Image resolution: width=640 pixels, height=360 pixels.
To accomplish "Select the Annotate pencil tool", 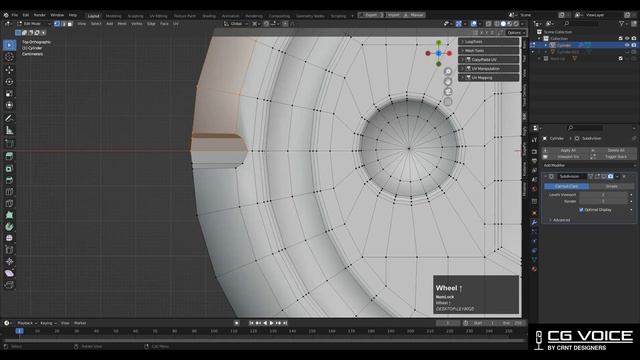I will (x=9, y=118).
